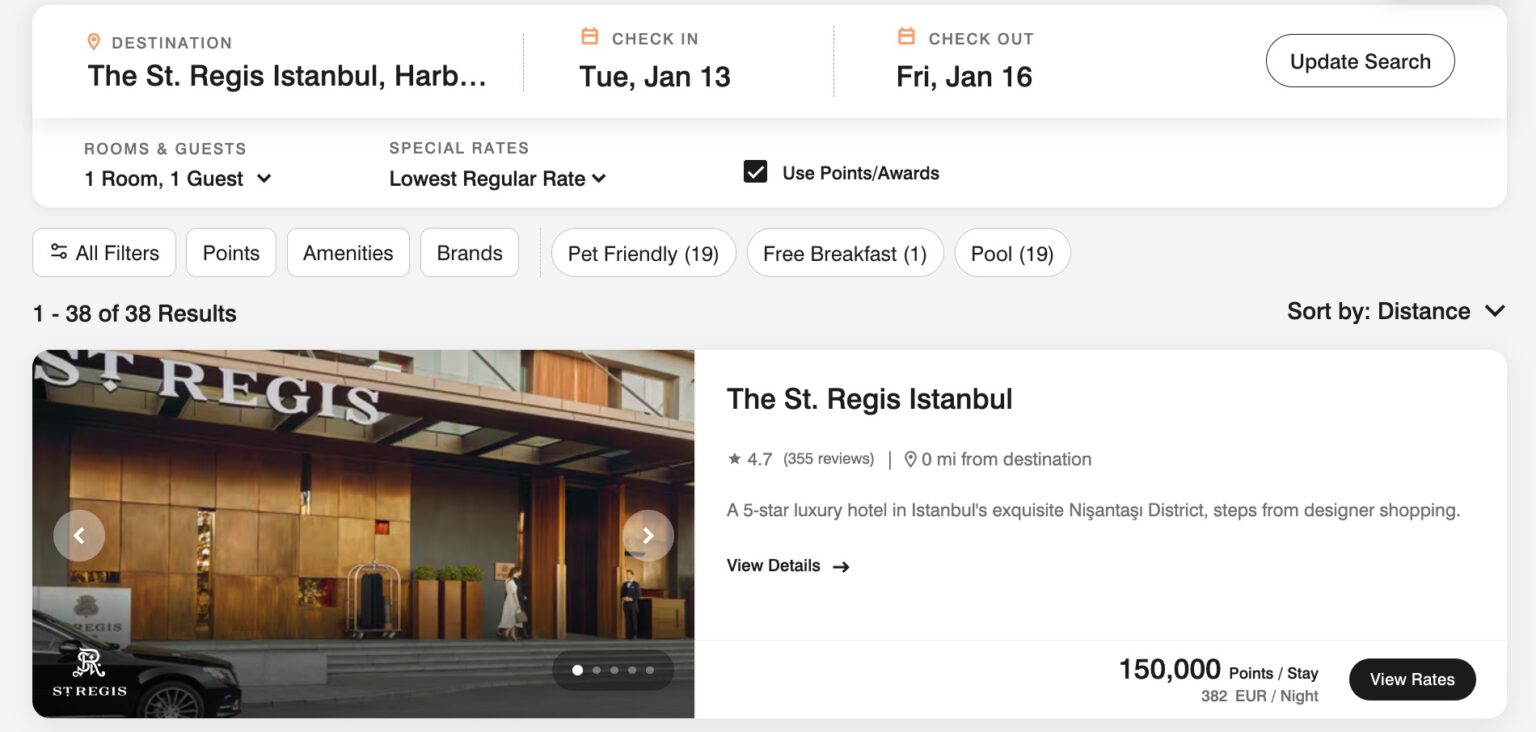Go back a photo using the left carousel arrow

click(79, 536)
